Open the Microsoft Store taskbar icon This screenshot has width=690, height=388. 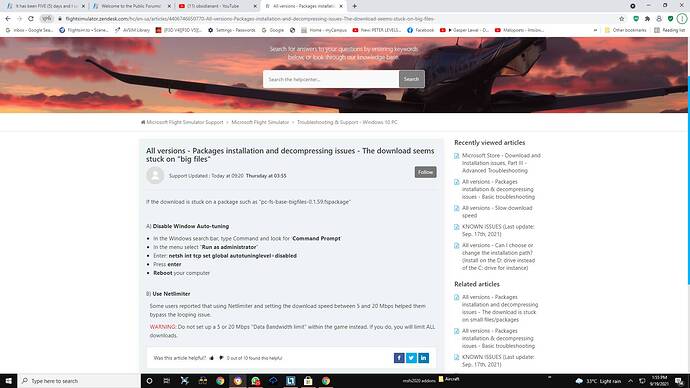[x=308, y=381]
